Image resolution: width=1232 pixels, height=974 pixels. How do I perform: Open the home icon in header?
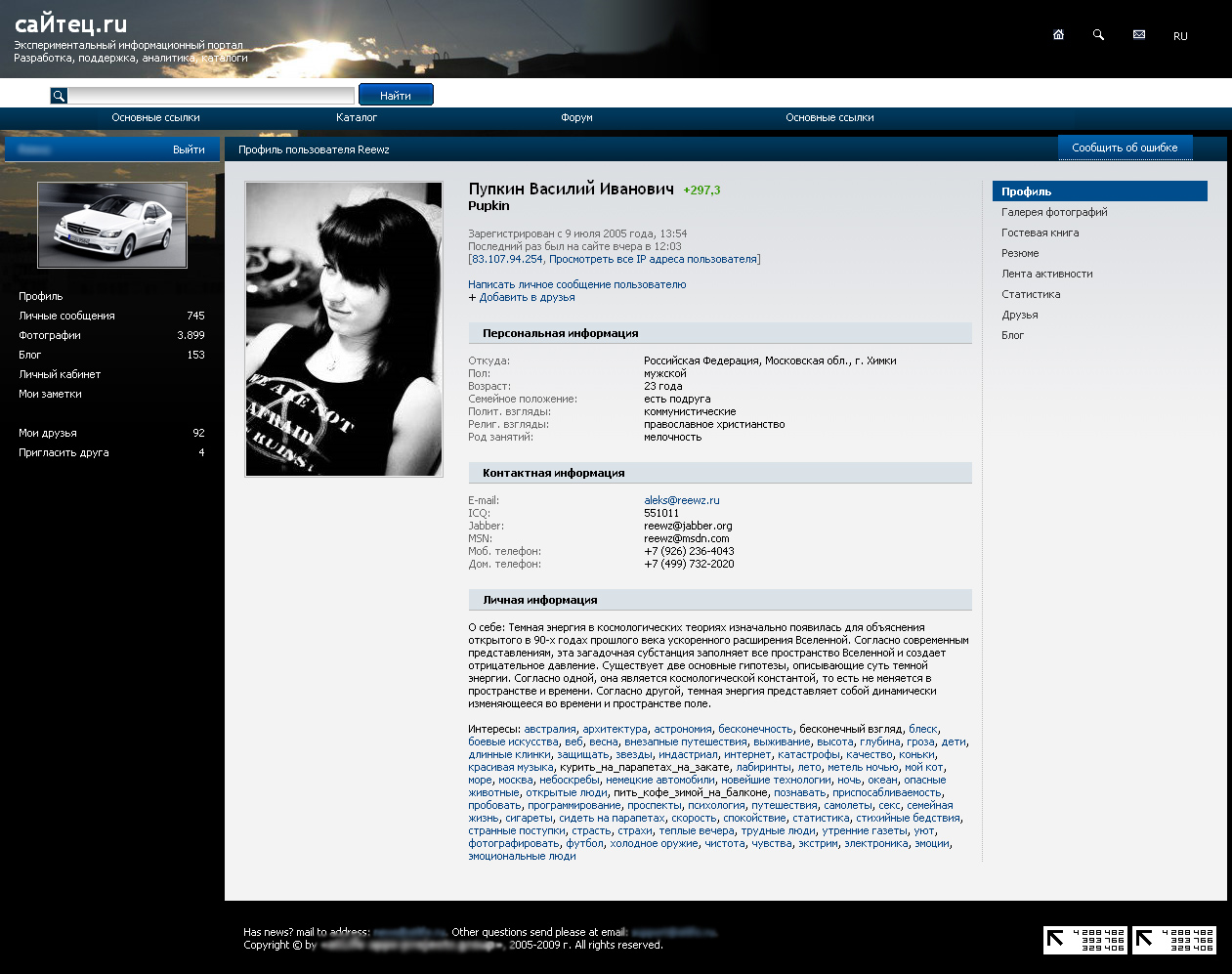(x=1058, y=34)
